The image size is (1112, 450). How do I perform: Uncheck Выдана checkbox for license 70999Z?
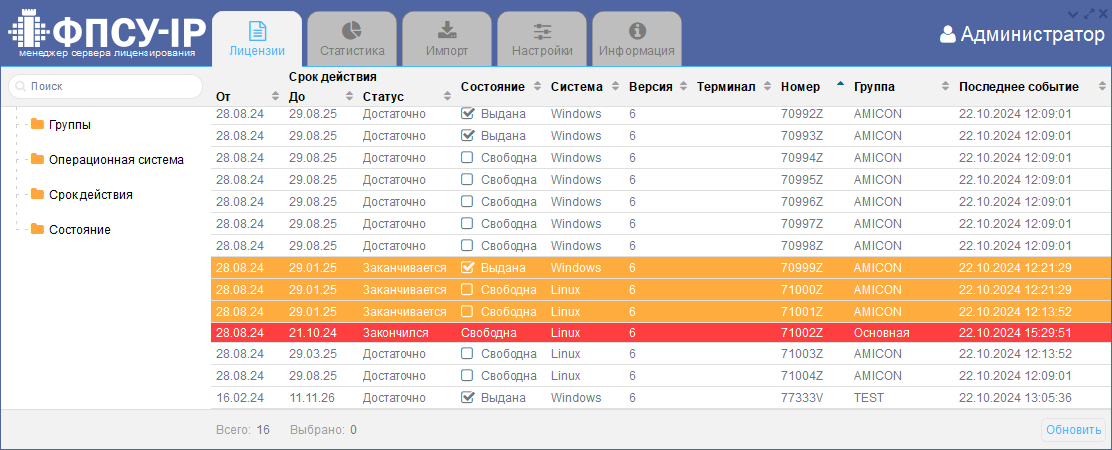pyautogui.click(x=467, y=268)
